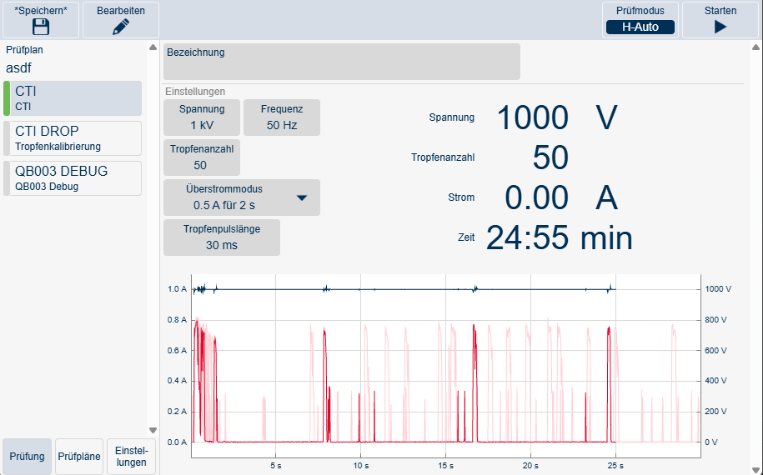The height and width of the screenshot is (475, 763).
Task: Open the Überstrommodus dropdown arrow
Action: [302, 198]
